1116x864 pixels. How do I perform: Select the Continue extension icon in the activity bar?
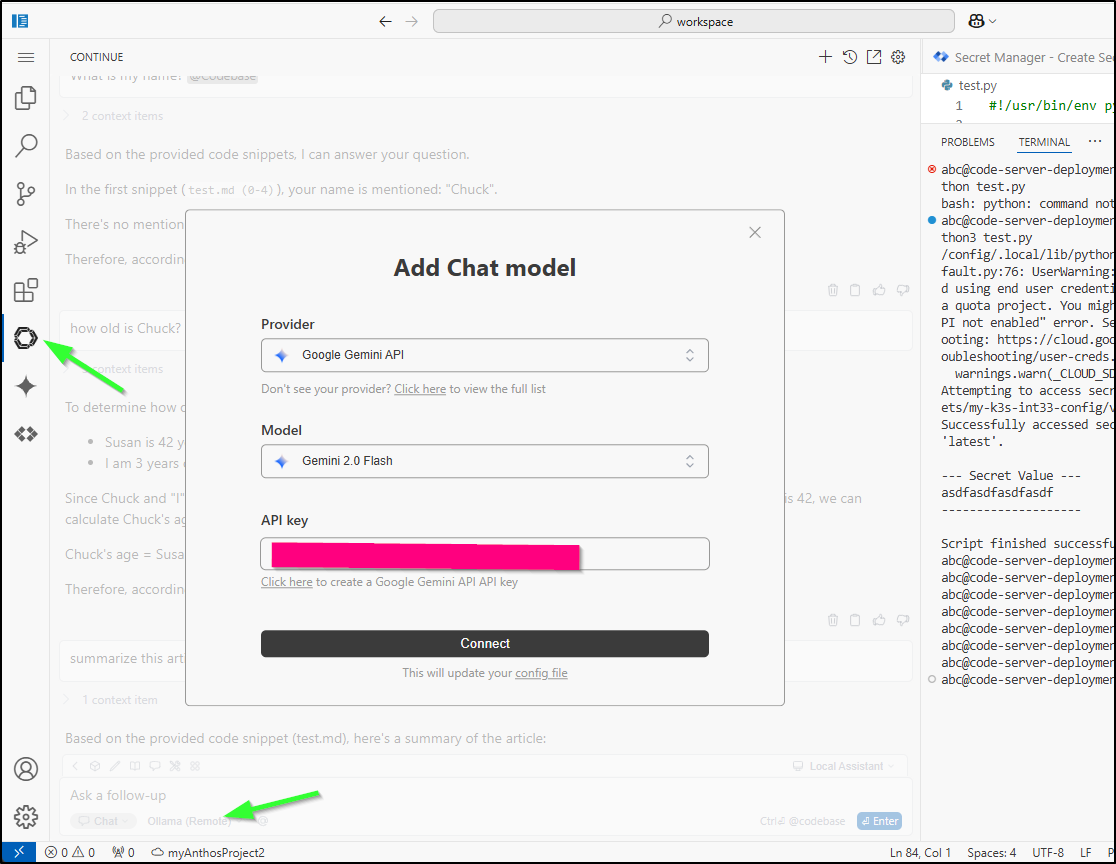26,338
